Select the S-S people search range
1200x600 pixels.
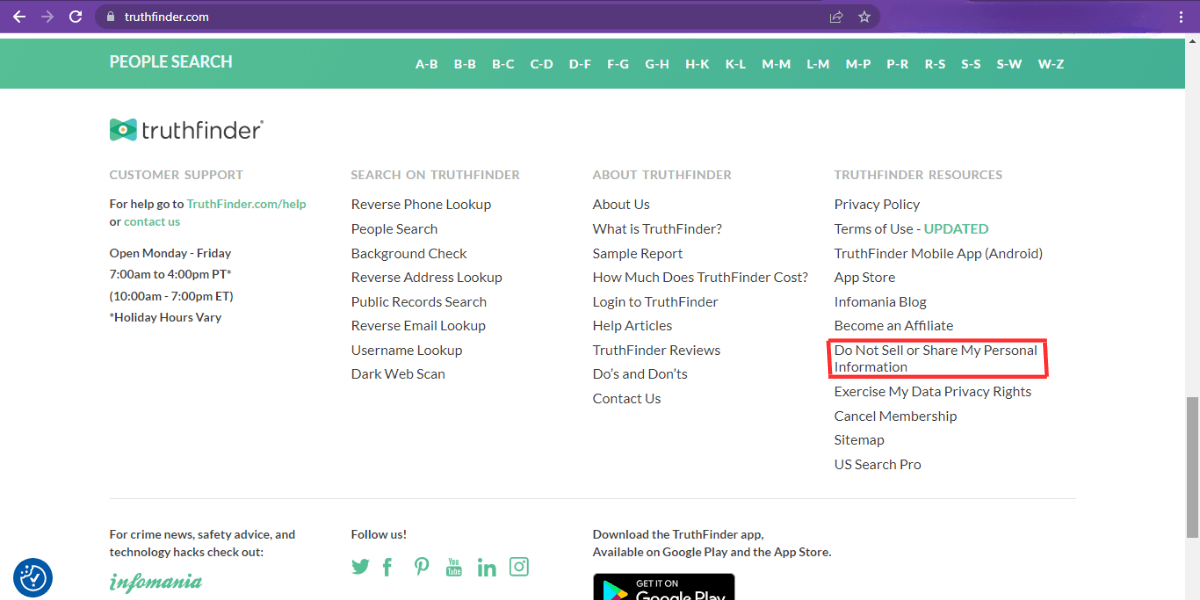coord(971,64)
